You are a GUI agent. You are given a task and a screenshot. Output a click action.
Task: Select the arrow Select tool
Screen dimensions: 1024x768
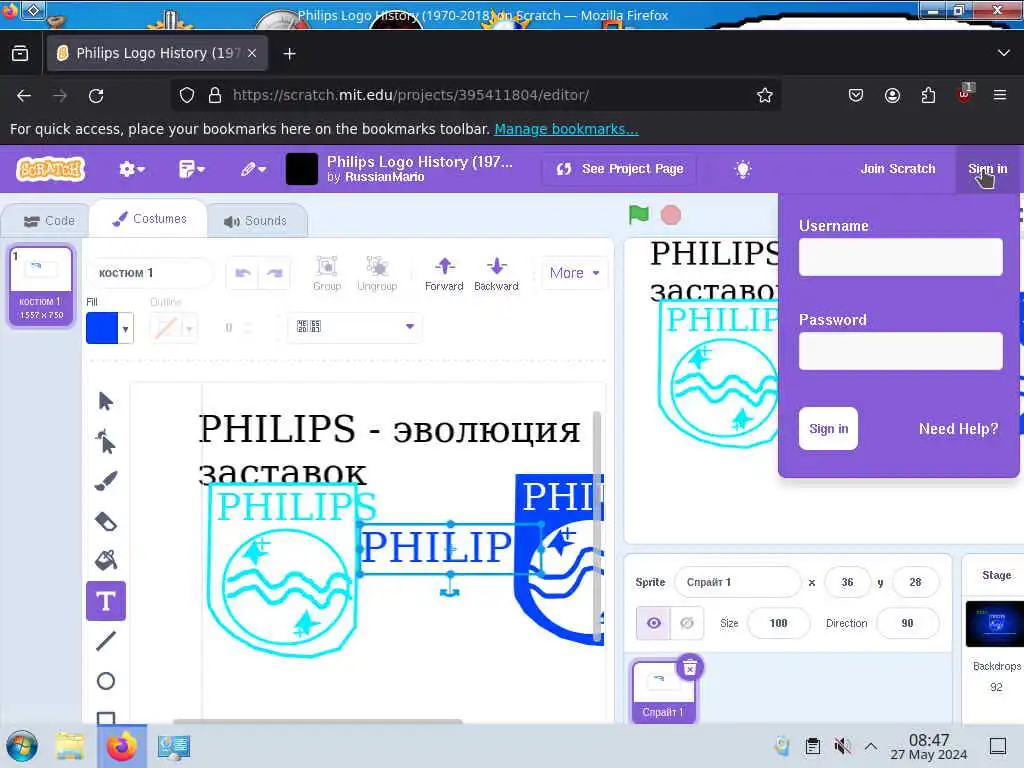[x=105, y=401]
